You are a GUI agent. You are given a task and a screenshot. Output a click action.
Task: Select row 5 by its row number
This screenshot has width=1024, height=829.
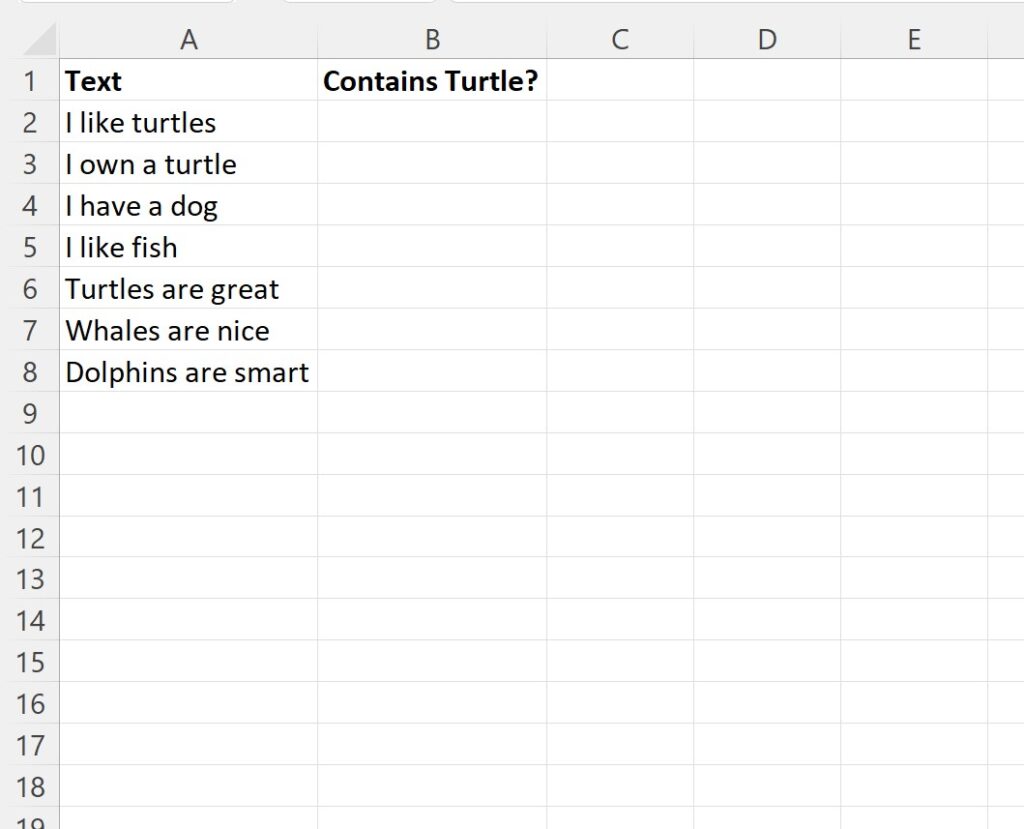pyautogui.click(x=31, y=247)
